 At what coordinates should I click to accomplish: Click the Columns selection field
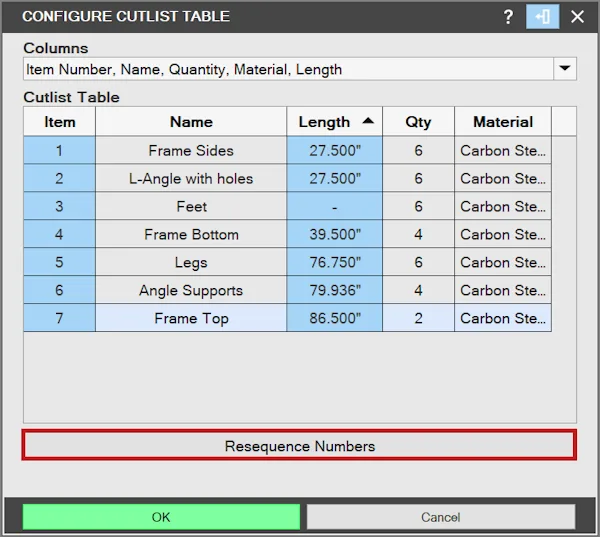coord(289,69)
